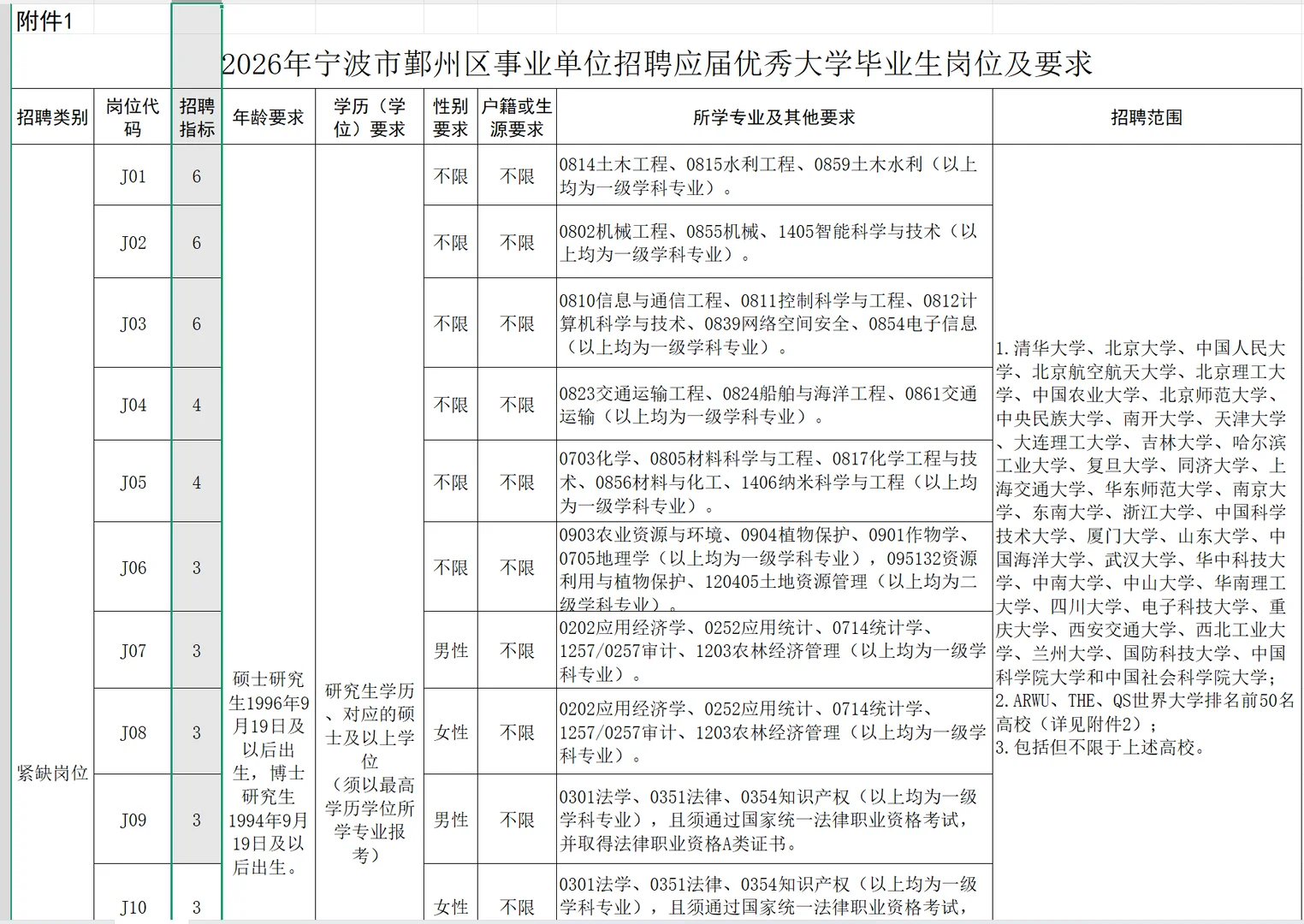Click the highlighted 招聘指标 column header

[197, 116]
